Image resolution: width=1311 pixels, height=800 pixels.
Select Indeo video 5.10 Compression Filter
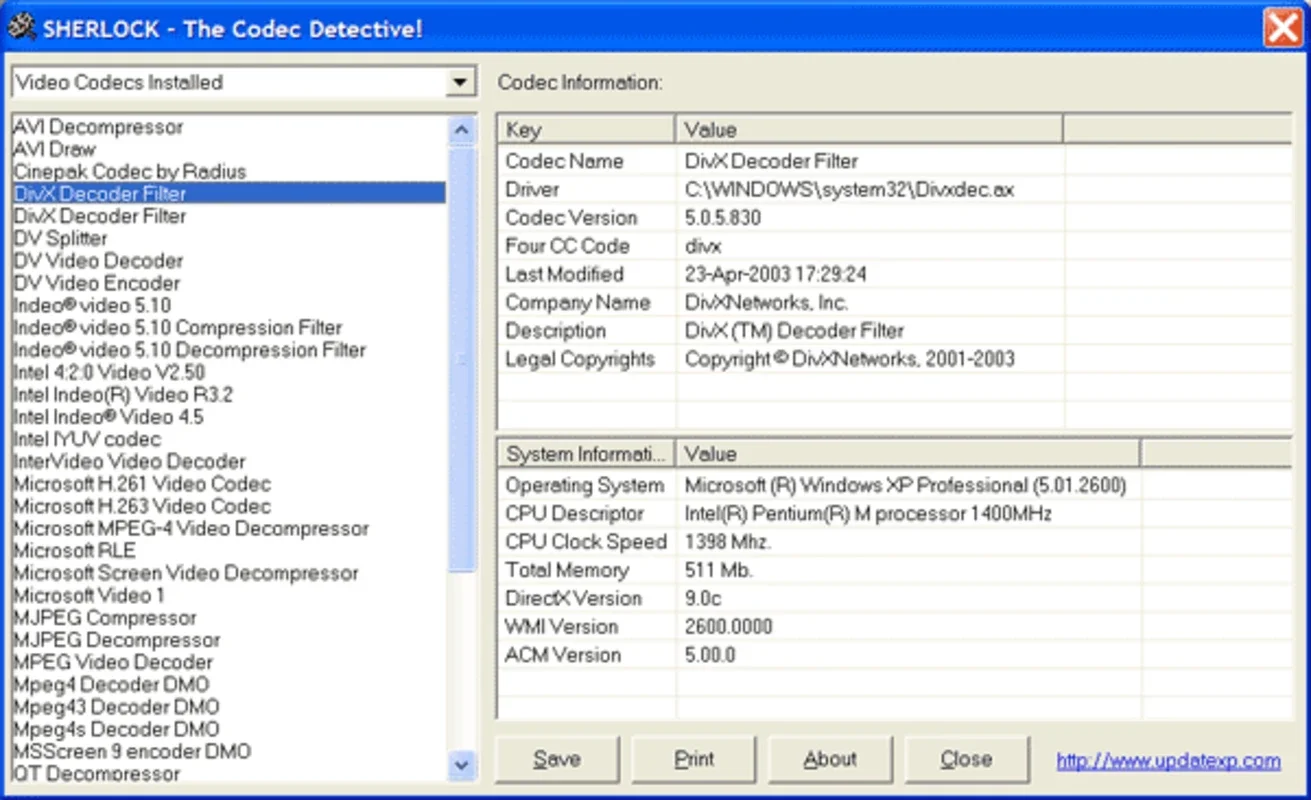(229, 327)
